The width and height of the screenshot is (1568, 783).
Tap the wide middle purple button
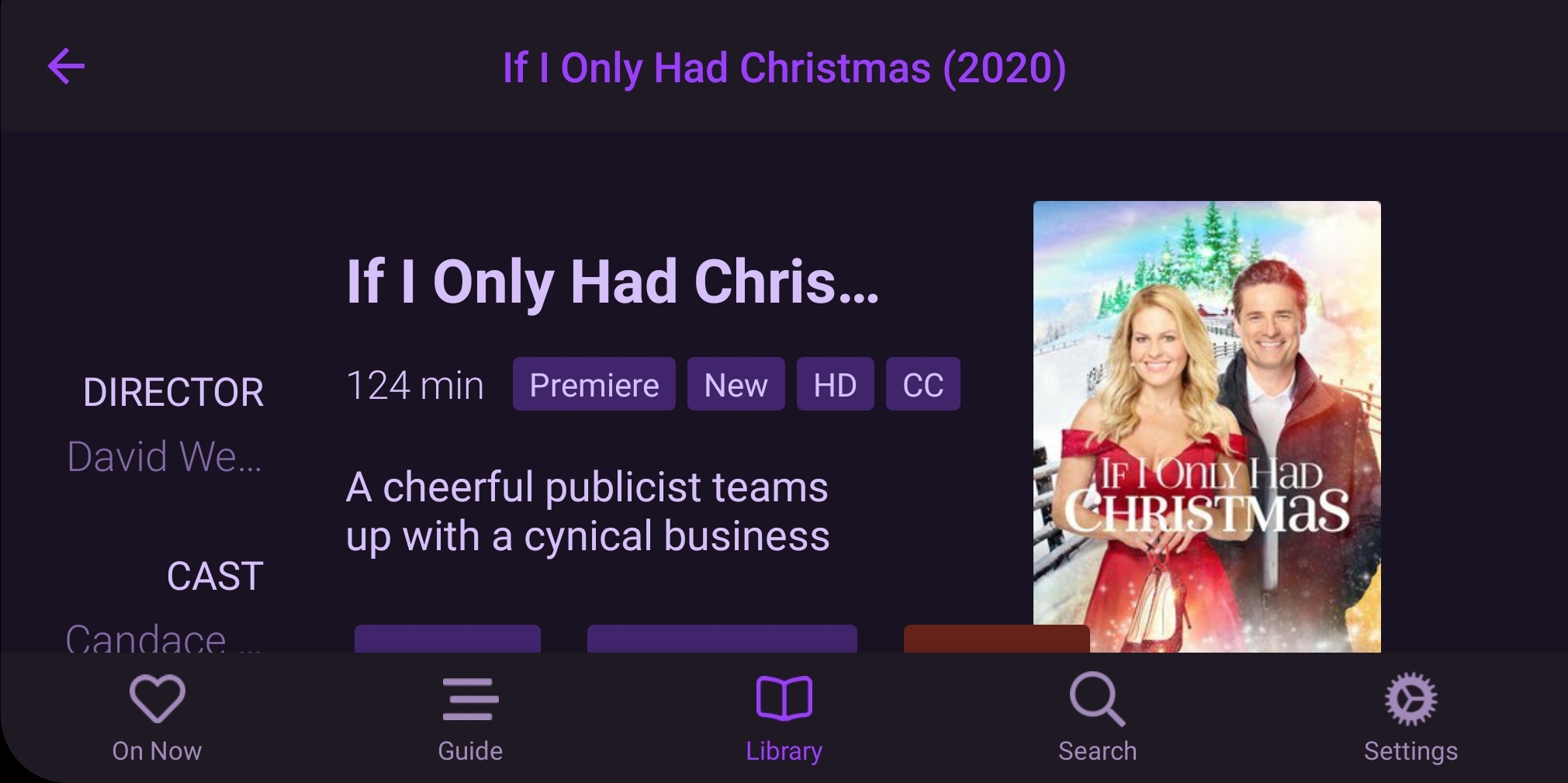pyautogui.click(x=722, y=639)
